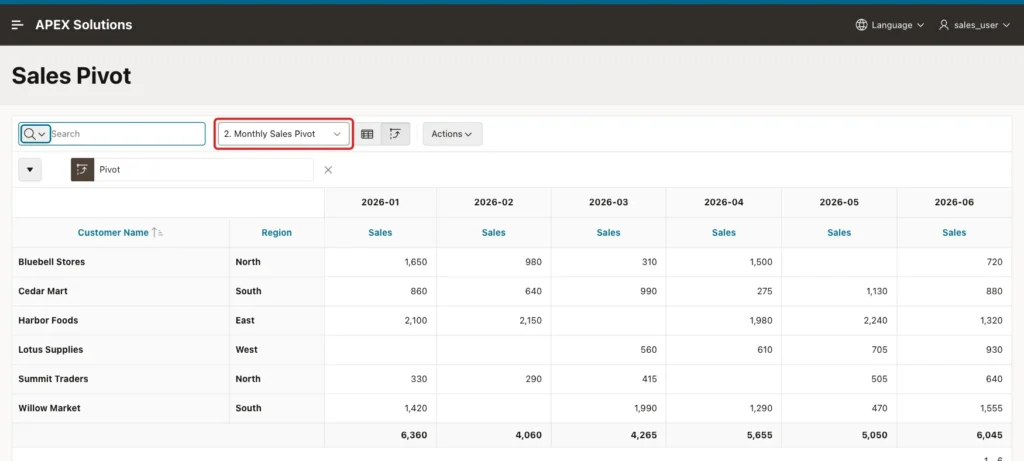Remove the Pivot setting with X
Image resolution: width=1024 pixels, height=461 pixels.
click(328, 170)
